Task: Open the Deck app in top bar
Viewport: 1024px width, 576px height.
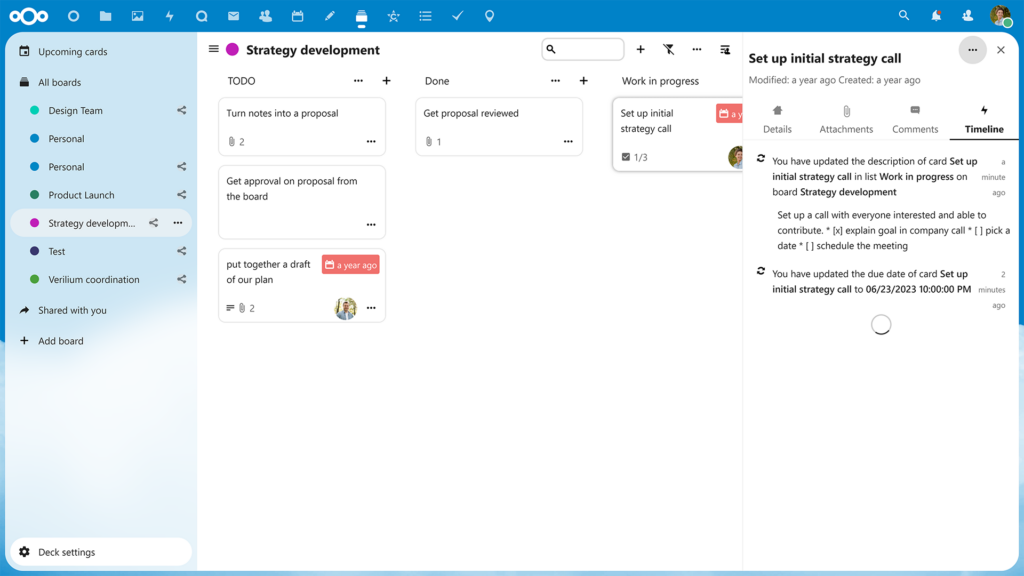Action: click(361, 16)
